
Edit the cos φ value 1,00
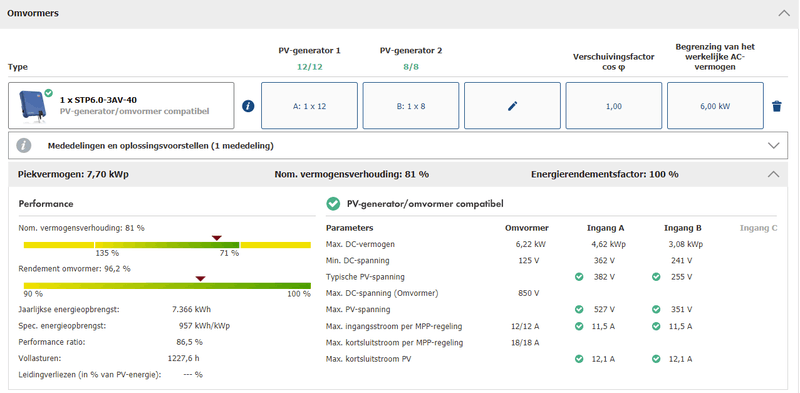coord(614,106)
